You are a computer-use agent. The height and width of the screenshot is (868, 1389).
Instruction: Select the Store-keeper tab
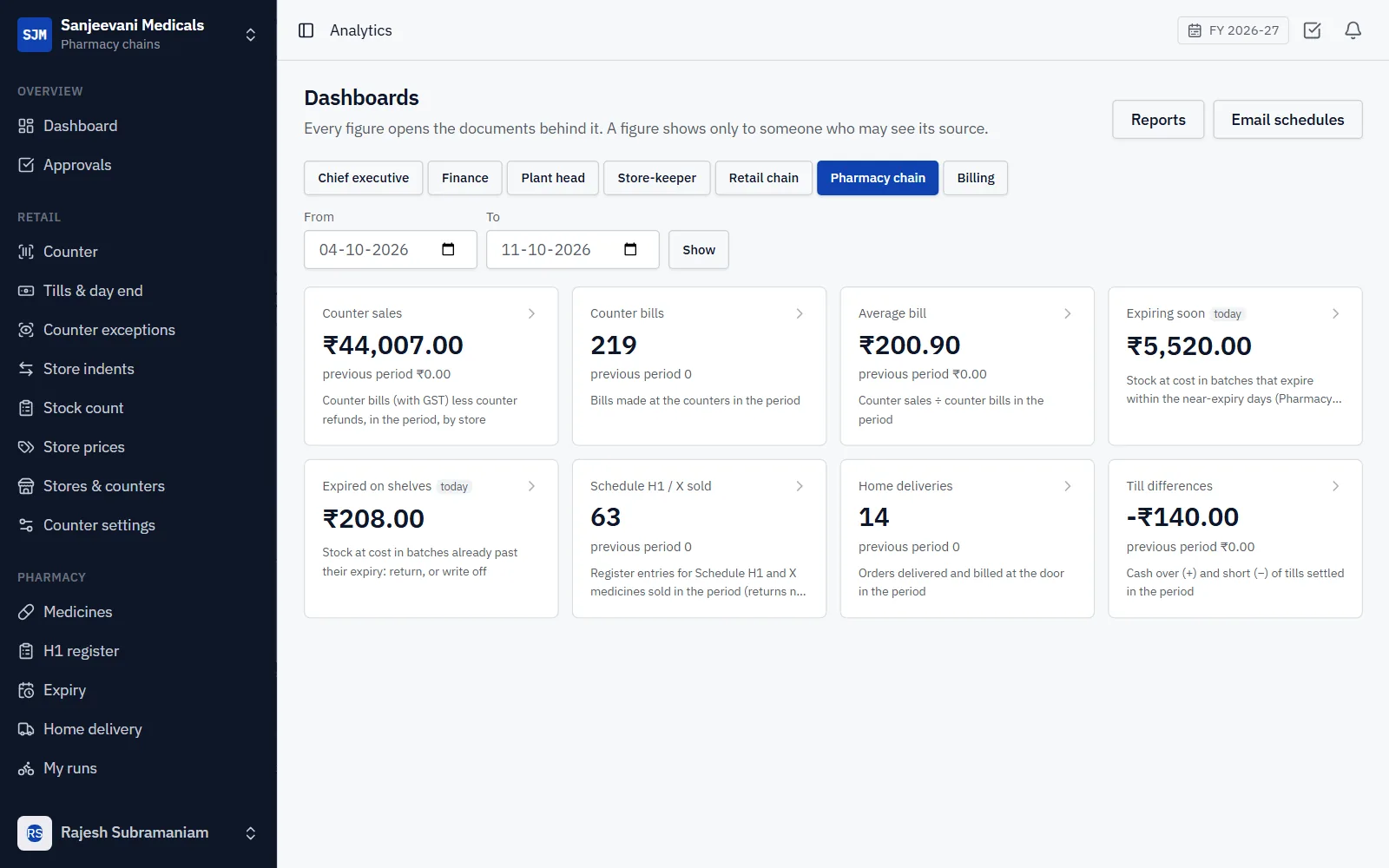(x=656, y=178)
